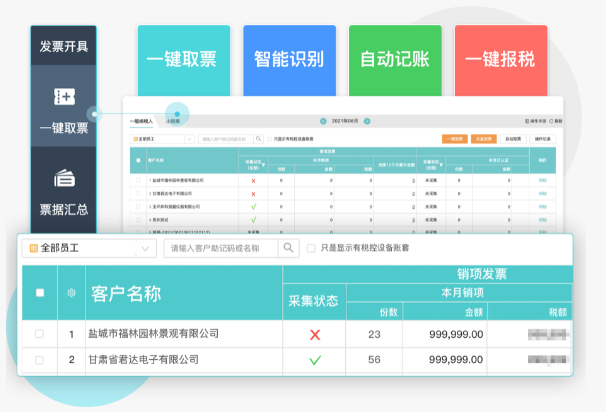Image resolution: width=606 pixels, height=412 pixels.
Task: Check the row 1 checkbox for 盐城市福林园林景观有限公司 in front panel
Action: [x=39, y=334]
